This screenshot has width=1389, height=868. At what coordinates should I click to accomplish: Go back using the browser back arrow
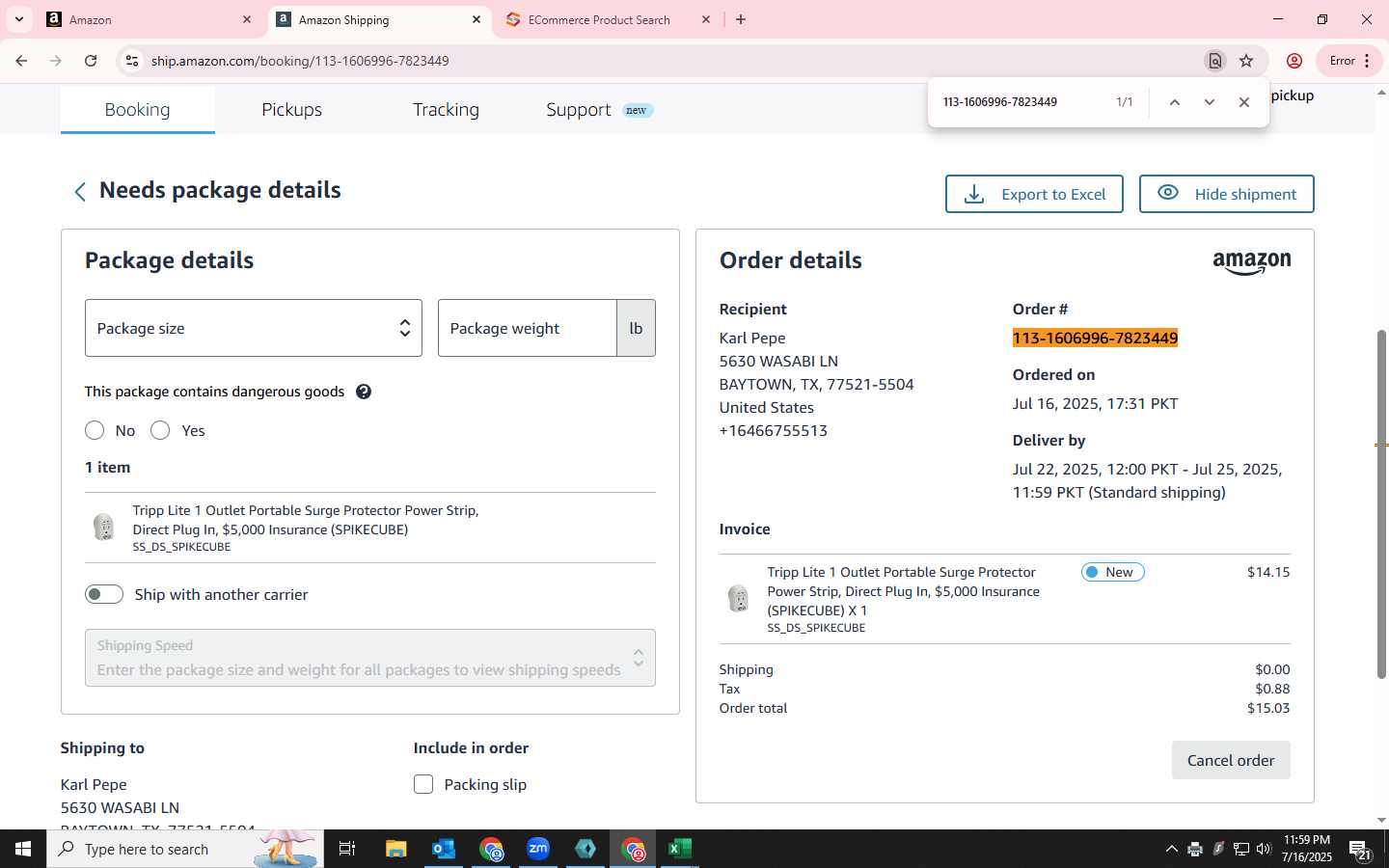click(21, 61)
